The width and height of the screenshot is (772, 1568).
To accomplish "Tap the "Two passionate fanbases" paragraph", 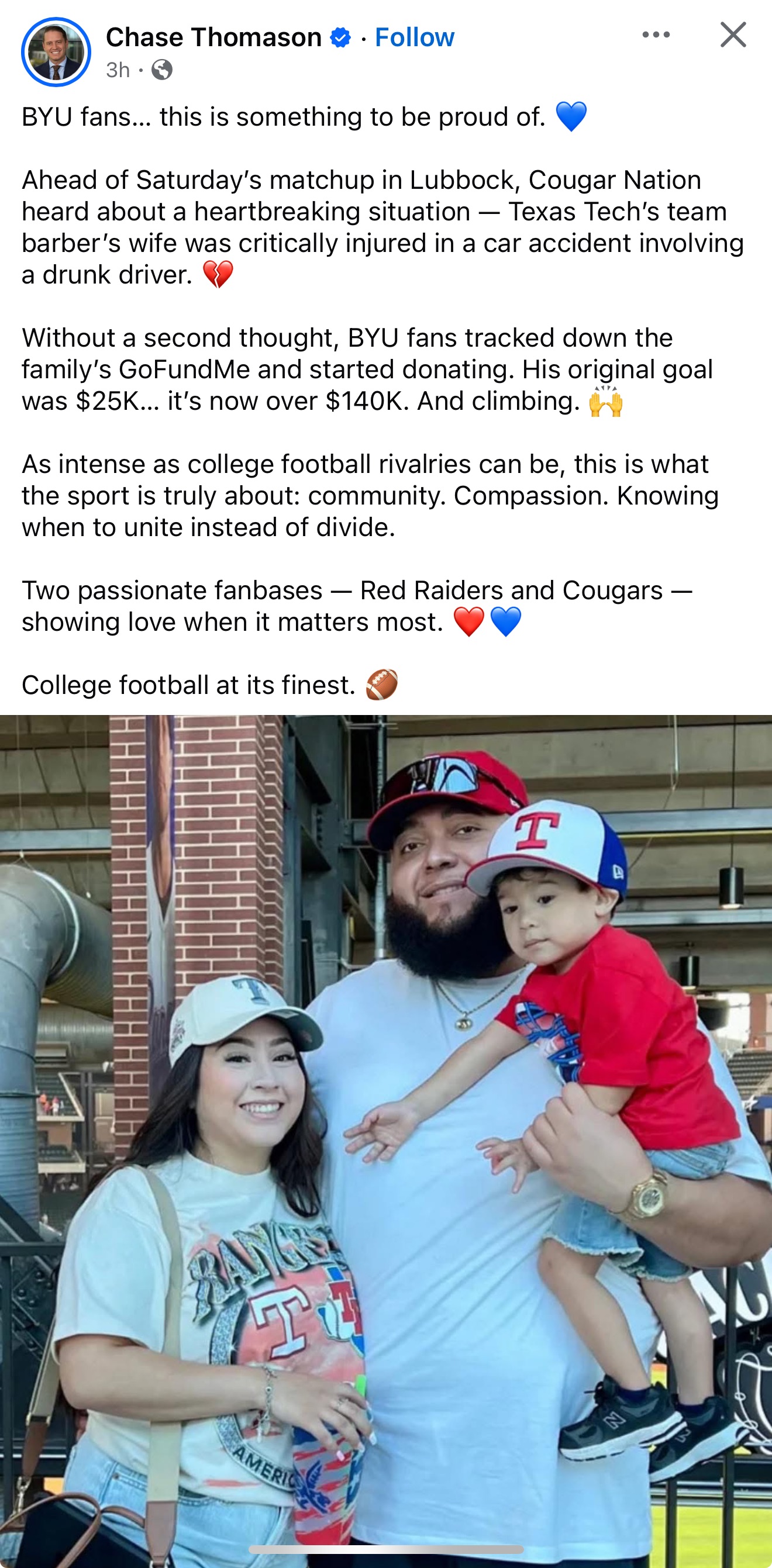I will (x=356, y=606).
